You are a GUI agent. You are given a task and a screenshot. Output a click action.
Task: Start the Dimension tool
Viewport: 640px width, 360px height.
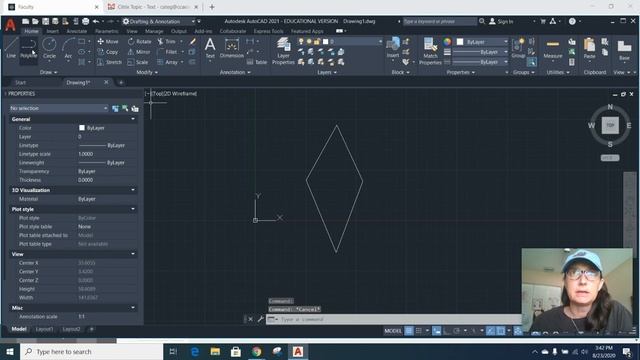click(x=232, y=48)
